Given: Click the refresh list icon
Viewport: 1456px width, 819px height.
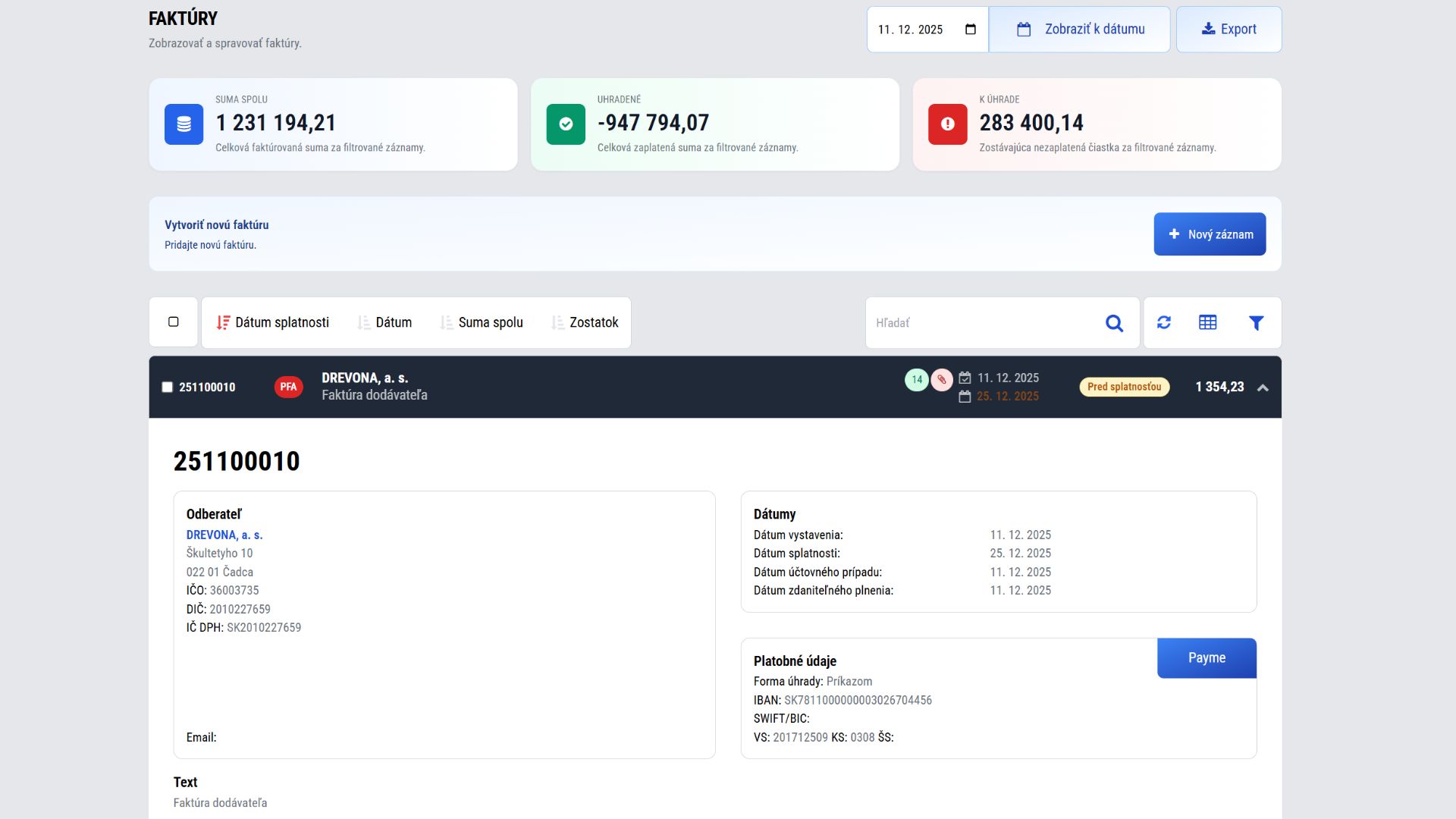Looking at the screenshot, I should (1164, 322).
